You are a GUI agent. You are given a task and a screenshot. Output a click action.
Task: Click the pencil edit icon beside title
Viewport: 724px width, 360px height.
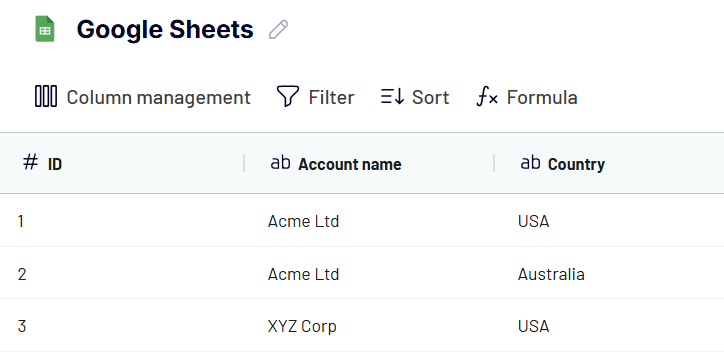point(278,30)
